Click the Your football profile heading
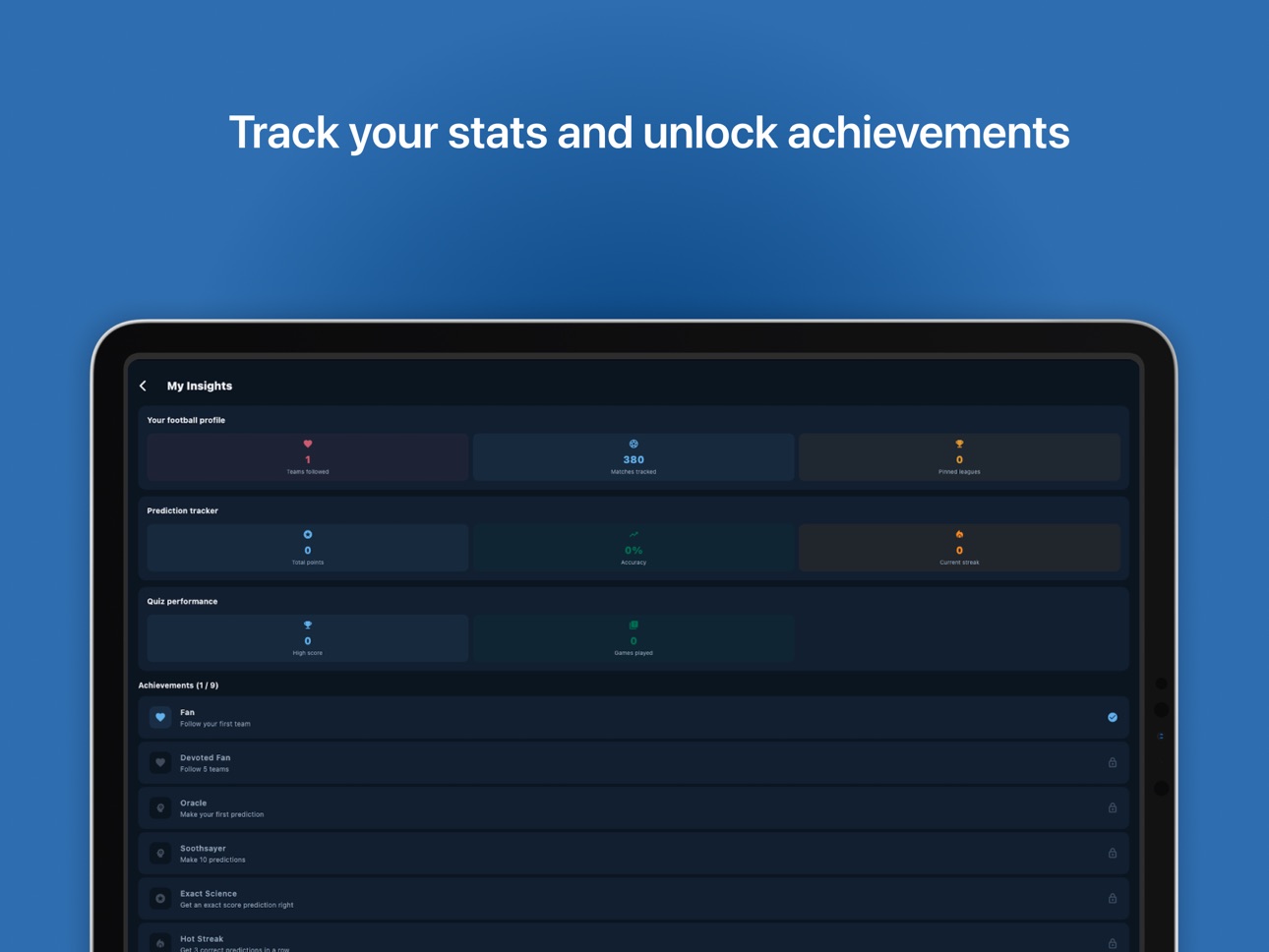The width and height of the screenshot is (1269, 952). (186, 420)
